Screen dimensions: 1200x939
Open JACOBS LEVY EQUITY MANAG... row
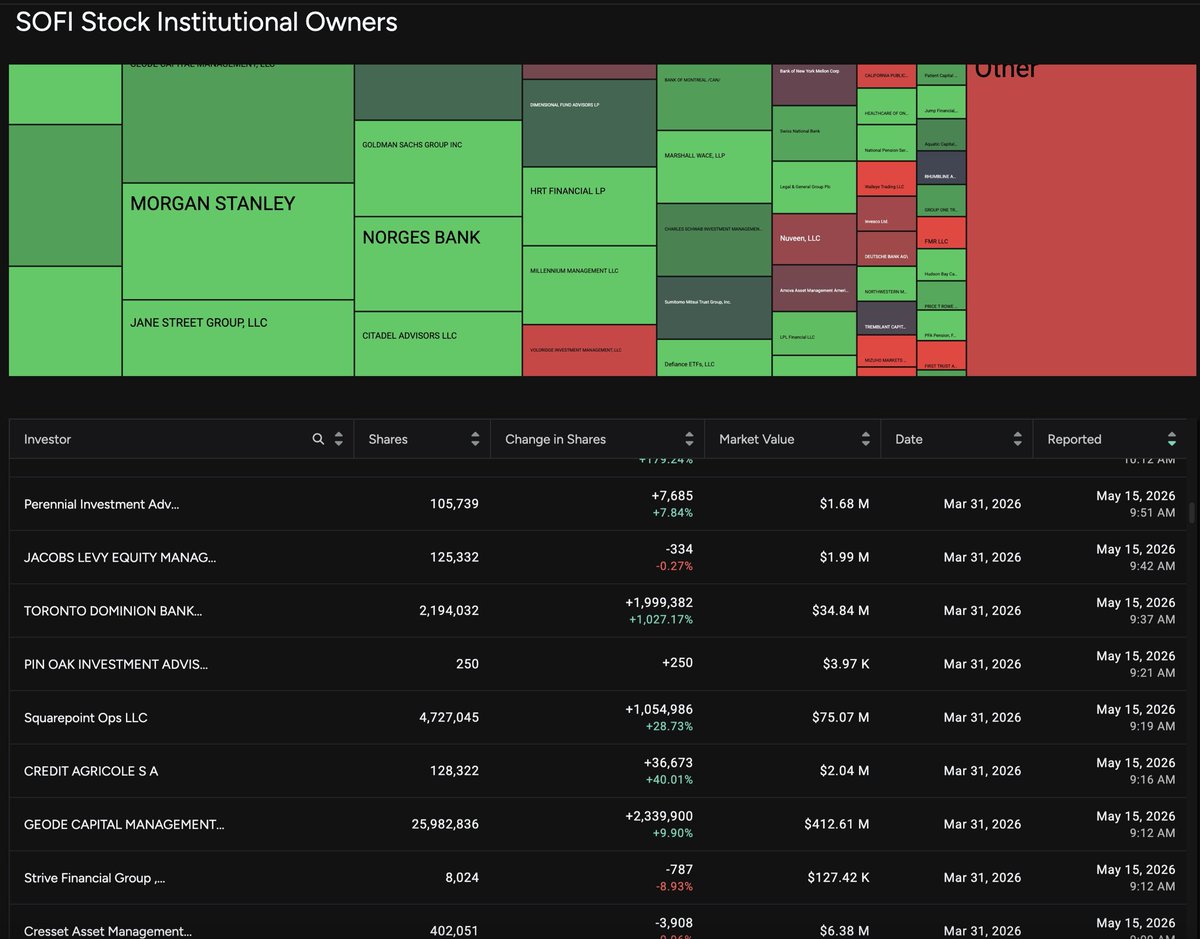click(597, 557)
